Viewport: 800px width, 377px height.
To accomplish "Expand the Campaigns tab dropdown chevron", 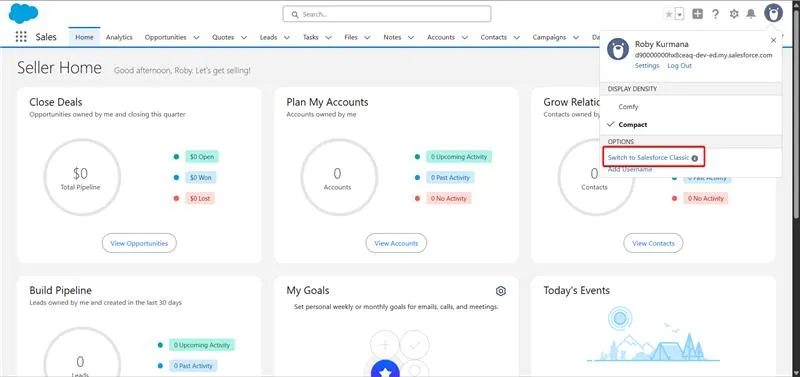I will click(x=576, y=37).
